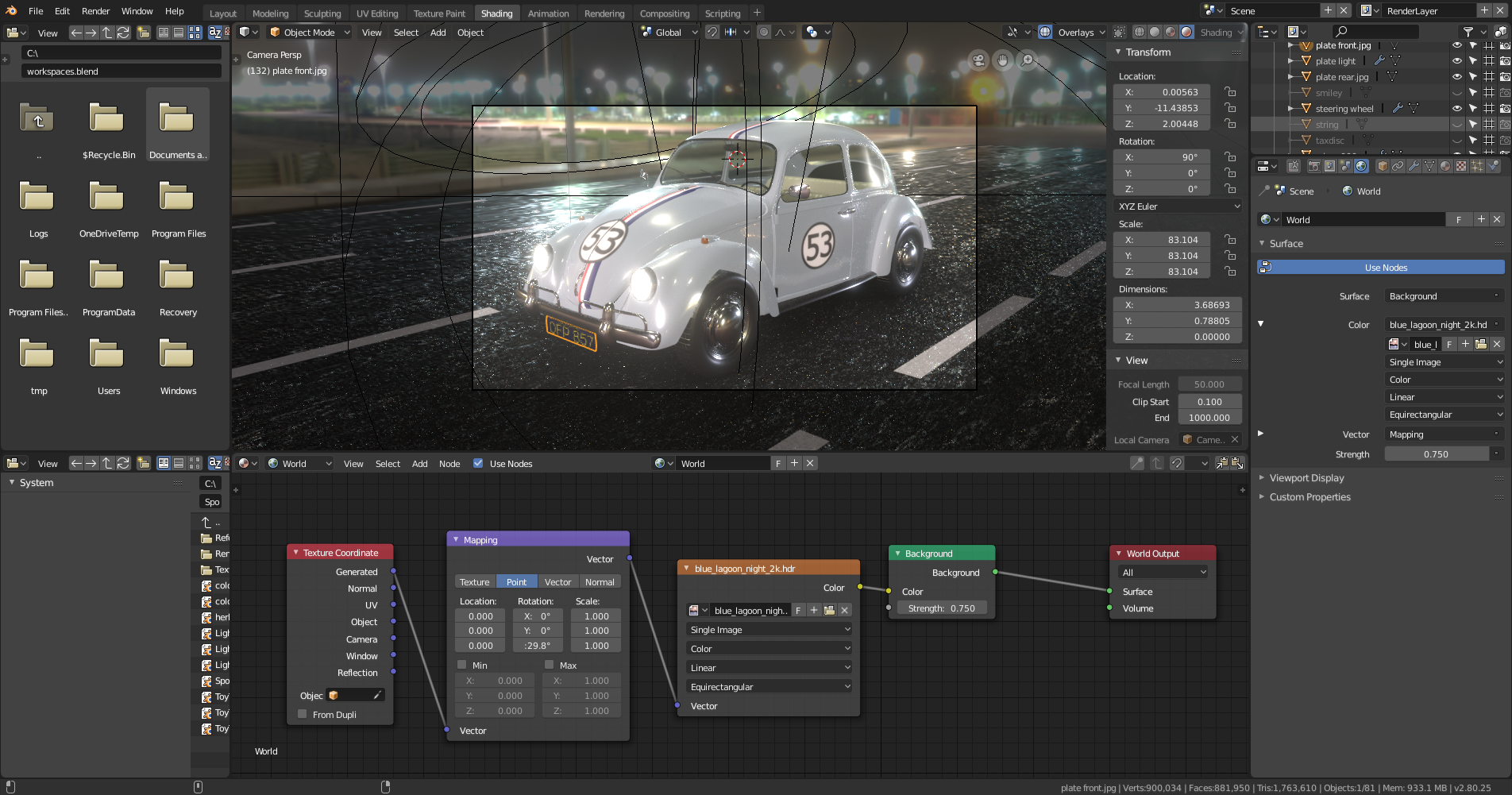Open the XYZ Euler rotation mode dropdown

[x=1178, y=206]
